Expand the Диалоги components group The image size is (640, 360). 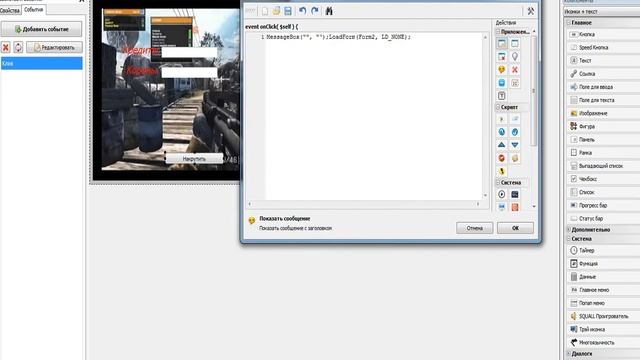(x=568, y=353)
